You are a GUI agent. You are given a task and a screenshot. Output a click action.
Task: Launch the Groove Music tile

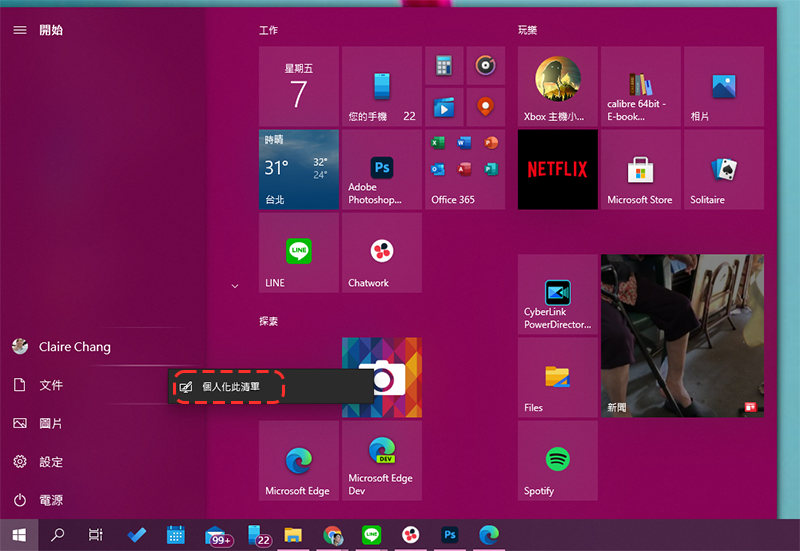pyautogui.click(x=485, y=66)
